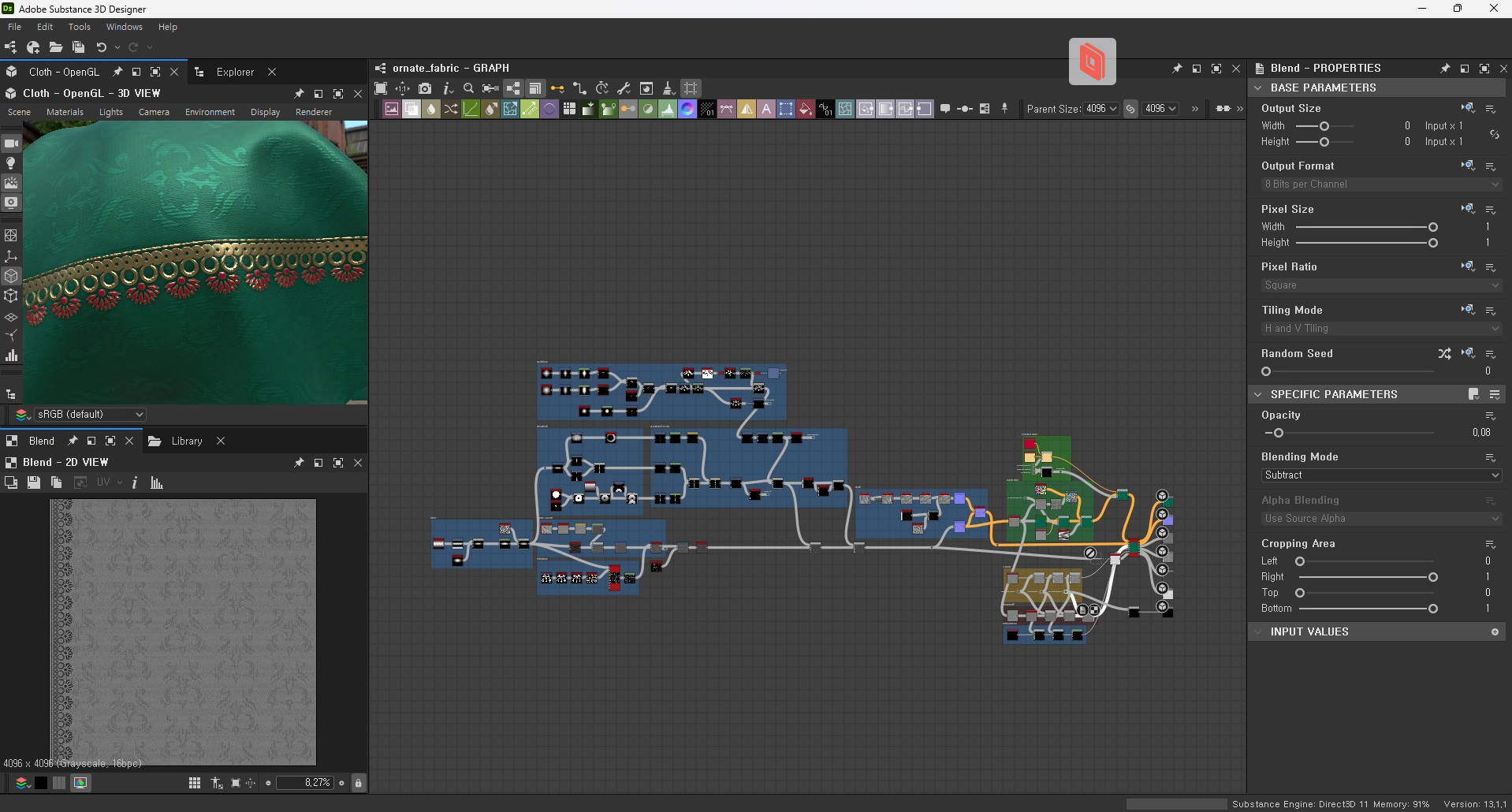Switch to the Library tab
This screenshot has width=1512, height=812.
click(187, 441)
